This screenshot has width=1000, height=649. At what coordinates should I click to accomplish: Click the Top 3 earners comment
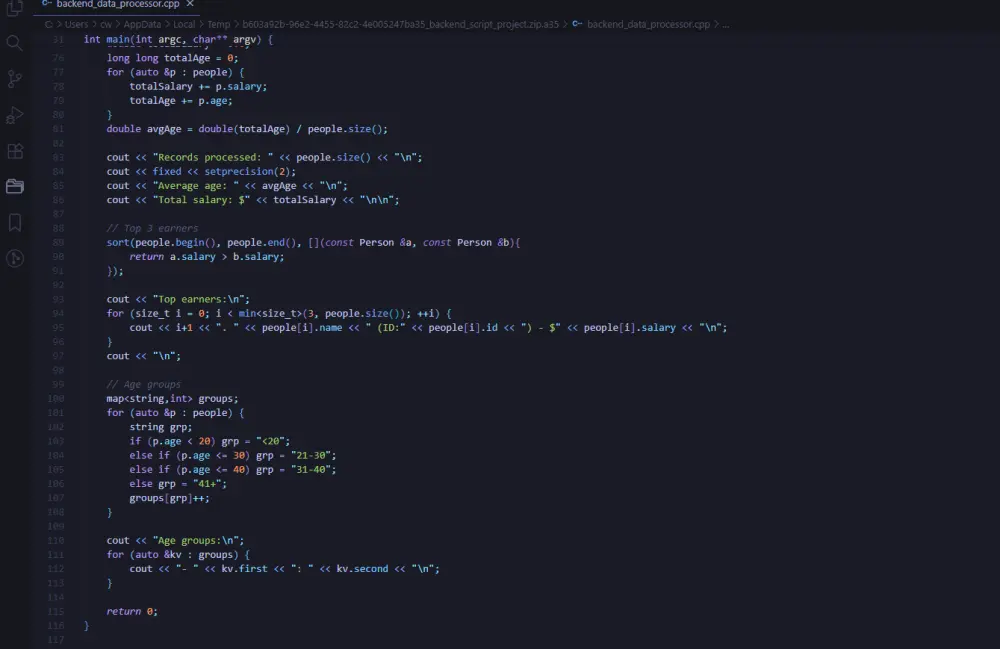coord(153,228)
